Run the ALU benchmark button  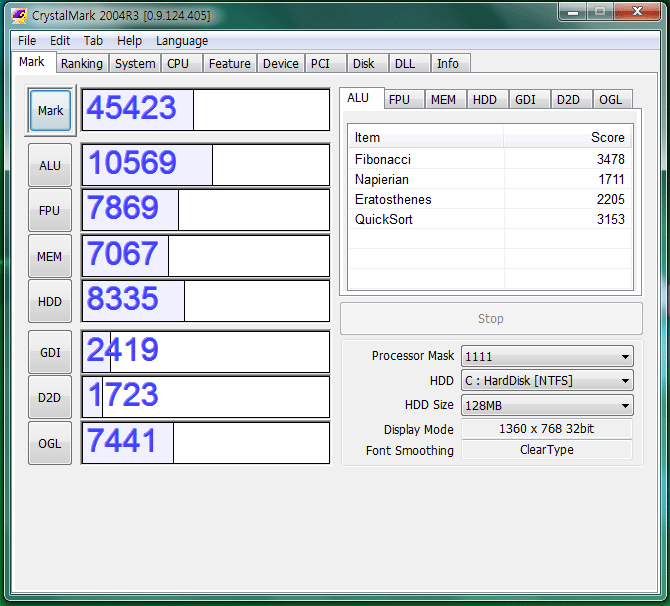point(50,165)
